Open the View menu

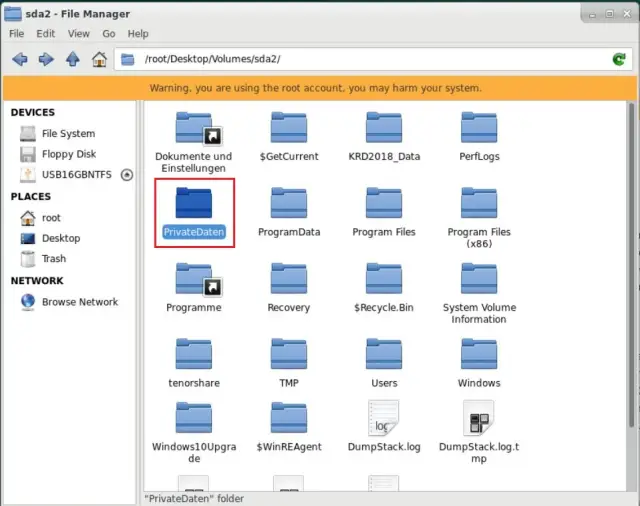78,34
